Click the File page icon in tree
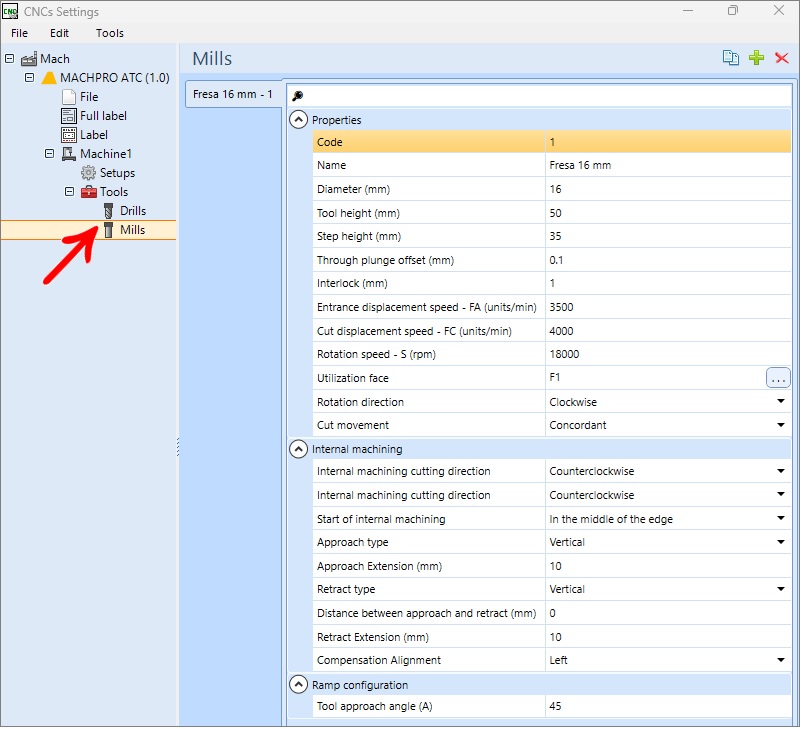 (69, 97)
